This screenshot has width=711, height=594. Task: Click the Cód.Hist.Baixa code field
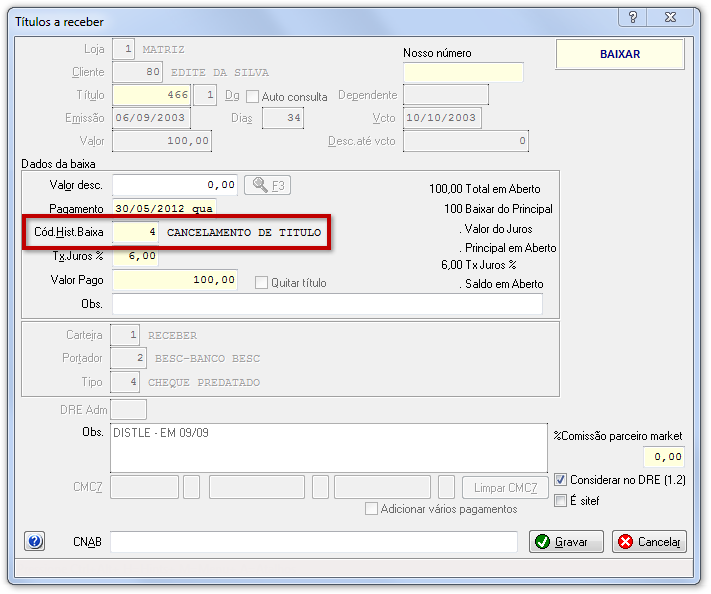tap(135, 232)
